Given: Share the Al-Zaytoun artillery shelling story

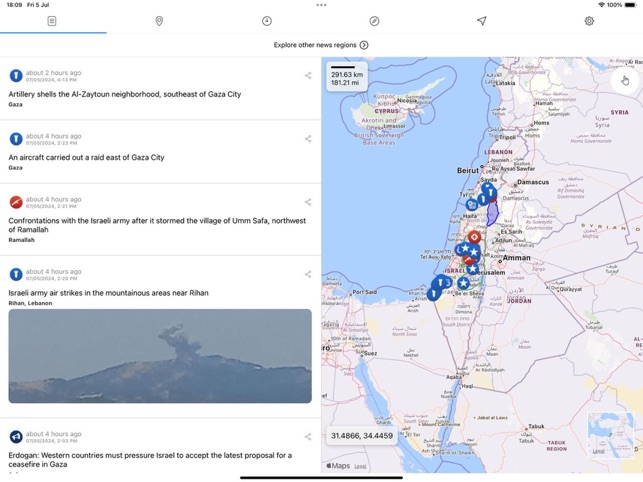Looking at the screenshot, I should coord(308,76).
